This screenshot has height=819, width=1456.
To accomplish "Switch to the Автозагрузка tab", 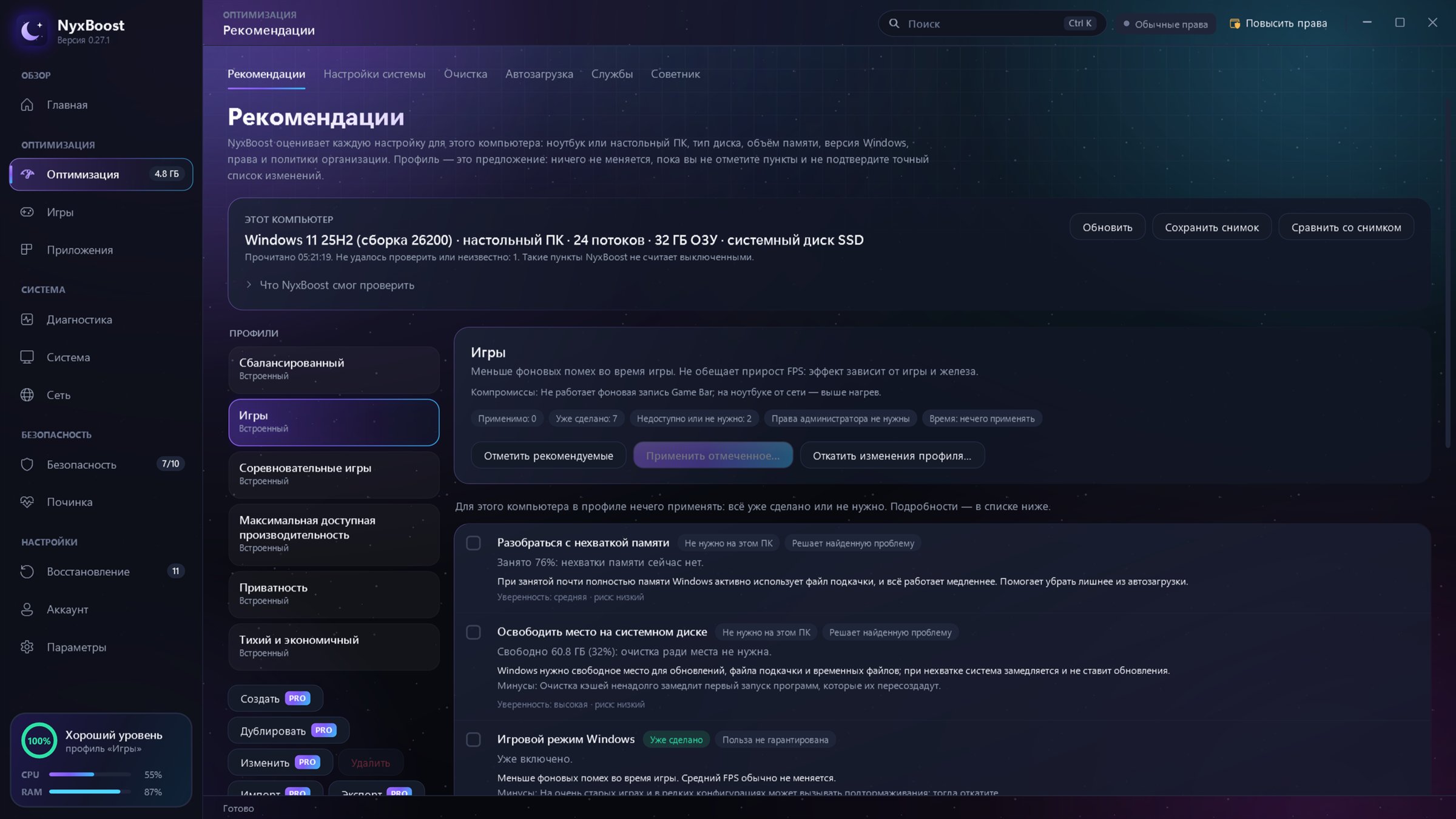I will (539, 74).
